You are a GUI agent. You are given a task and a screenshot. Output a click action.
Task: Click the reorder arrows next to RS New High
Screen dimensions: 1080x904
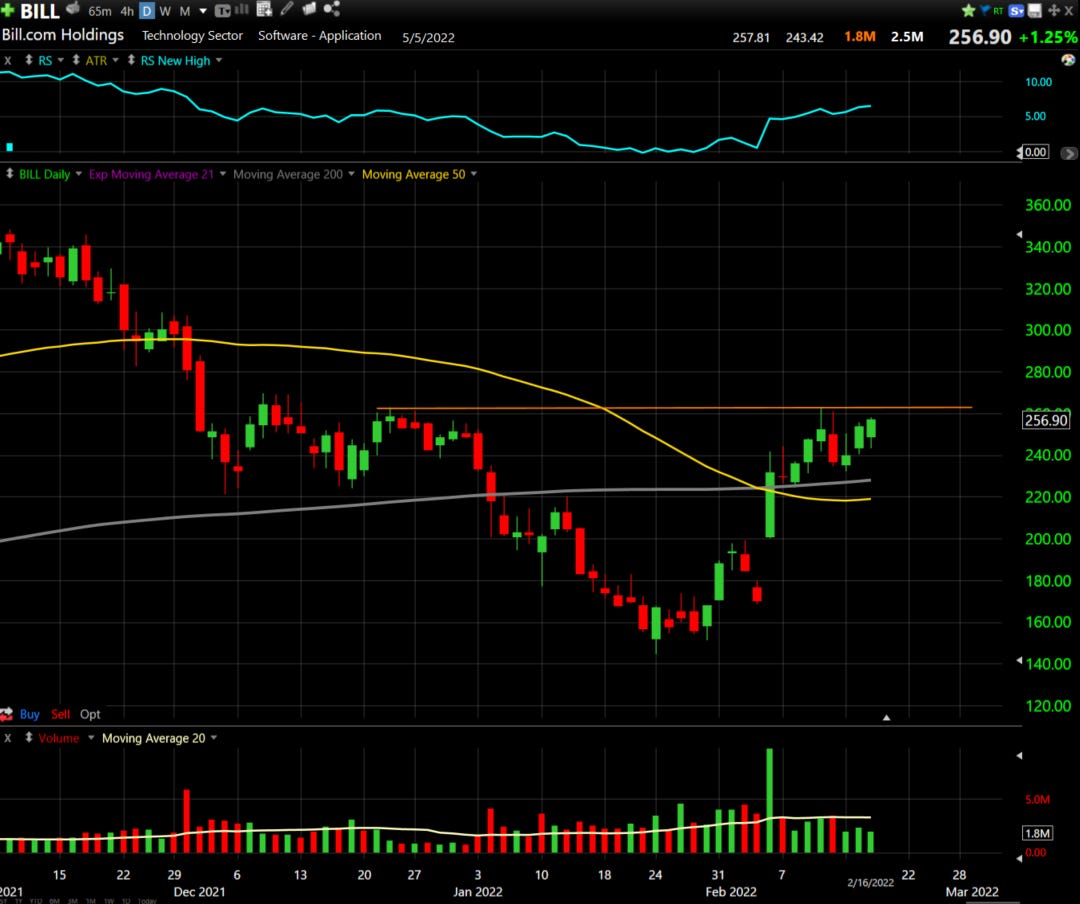[x=131, y=60]
